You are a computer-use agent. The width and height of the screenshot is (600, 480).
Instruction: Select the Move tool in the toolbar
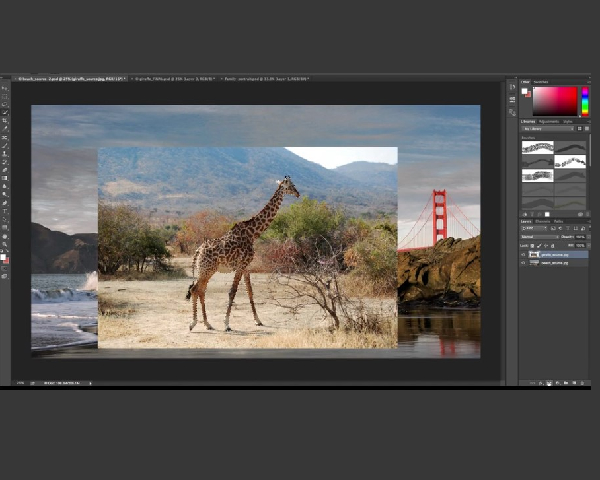click(4, 88)
